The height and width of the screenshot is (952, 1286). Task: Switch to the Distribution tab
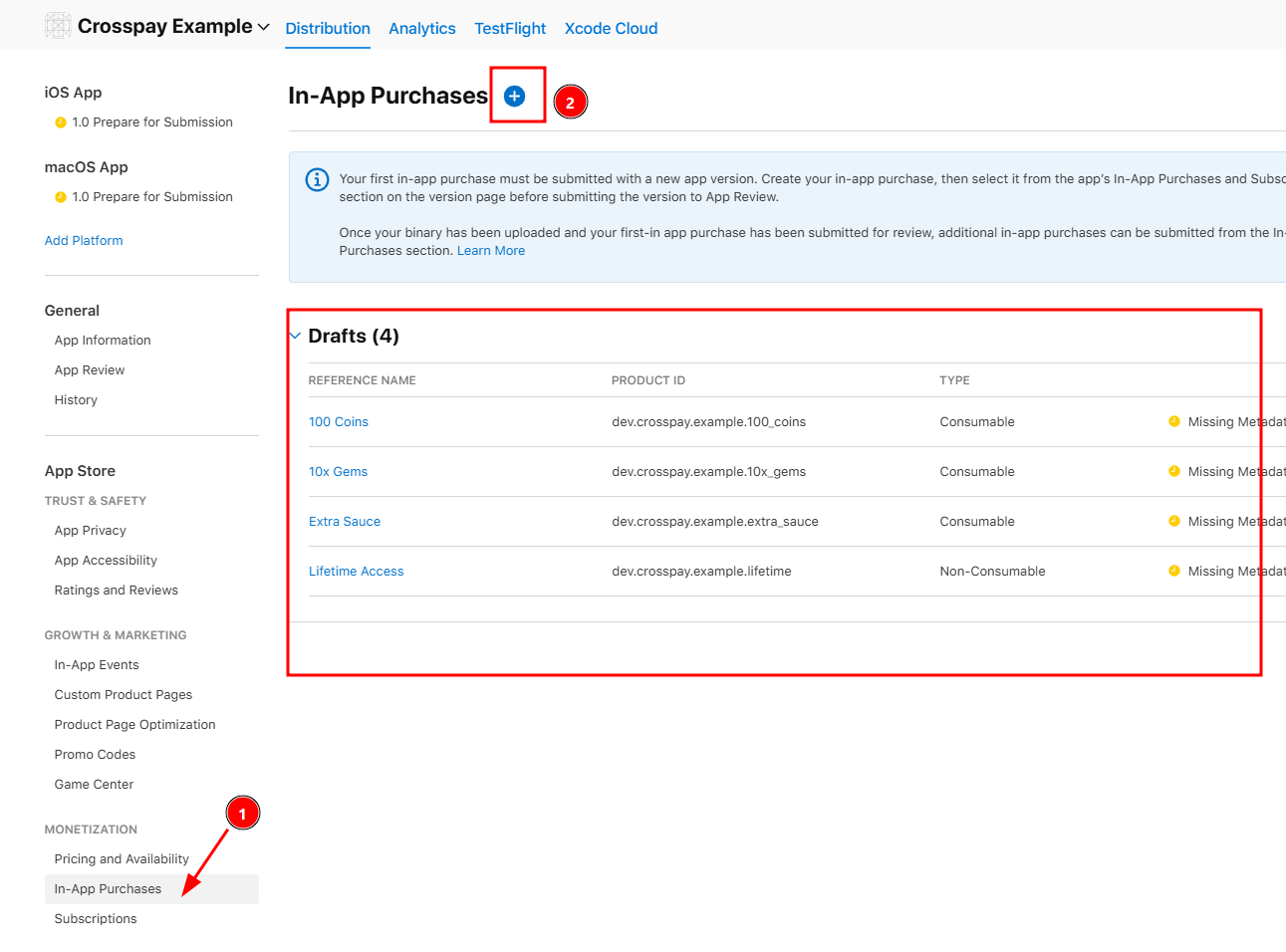328,28
